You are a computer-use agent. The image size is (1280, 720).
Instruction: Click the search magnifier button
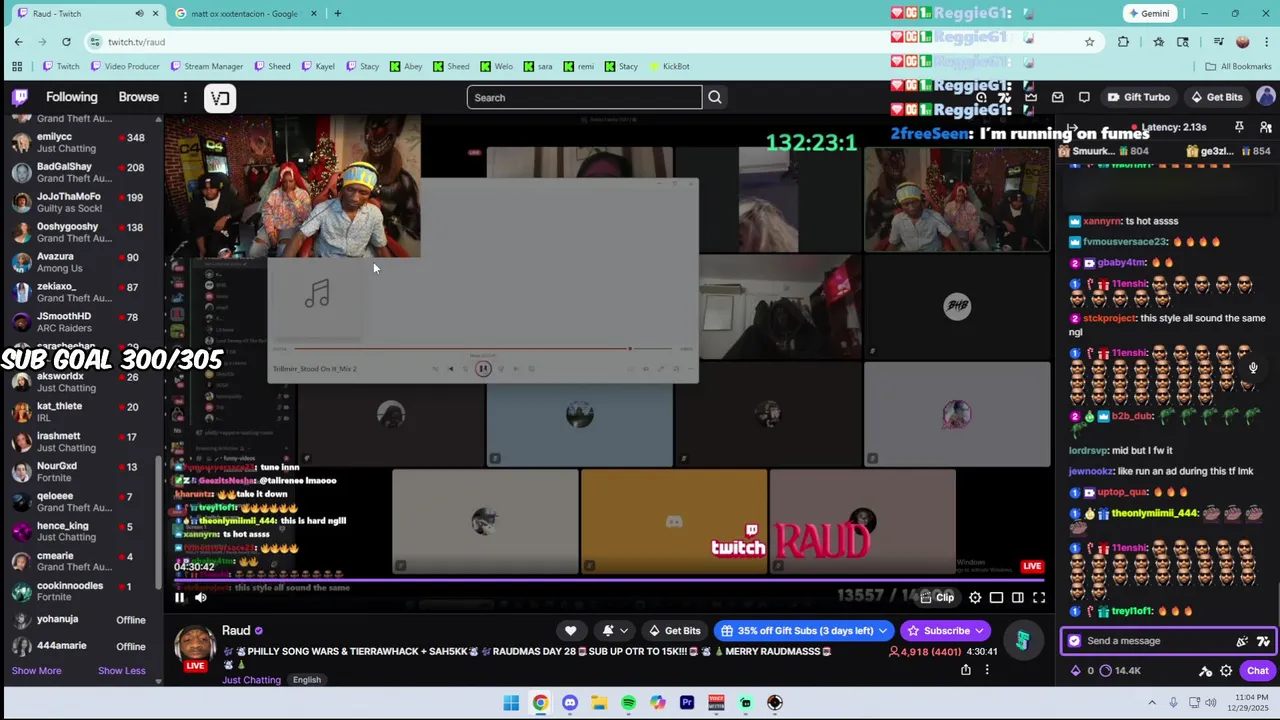[715, 97]
